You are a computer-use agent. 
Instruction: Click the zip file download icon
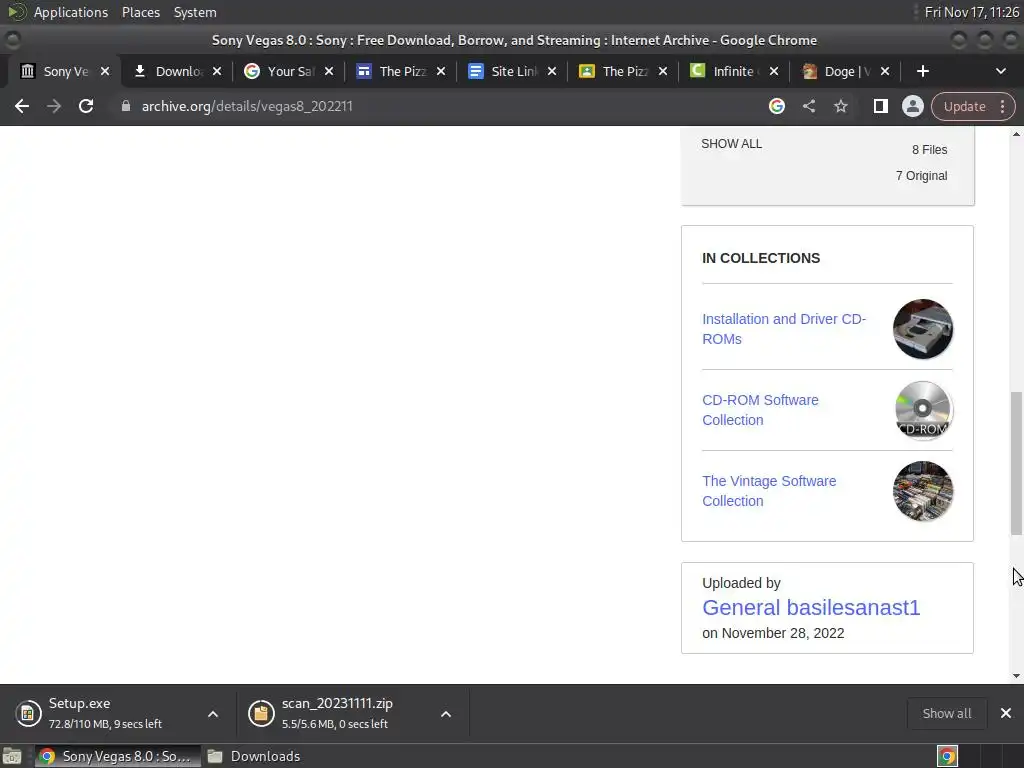click(261, 713)
